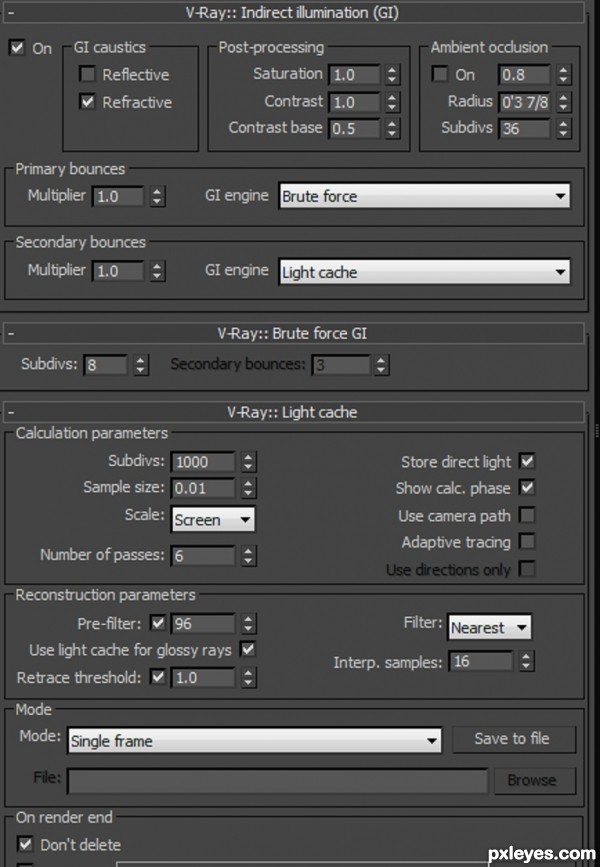The height and width of the screenshot is (867, 600).
Task: Click Brute force Secondary bounces spinner
Action: [381, 365]
